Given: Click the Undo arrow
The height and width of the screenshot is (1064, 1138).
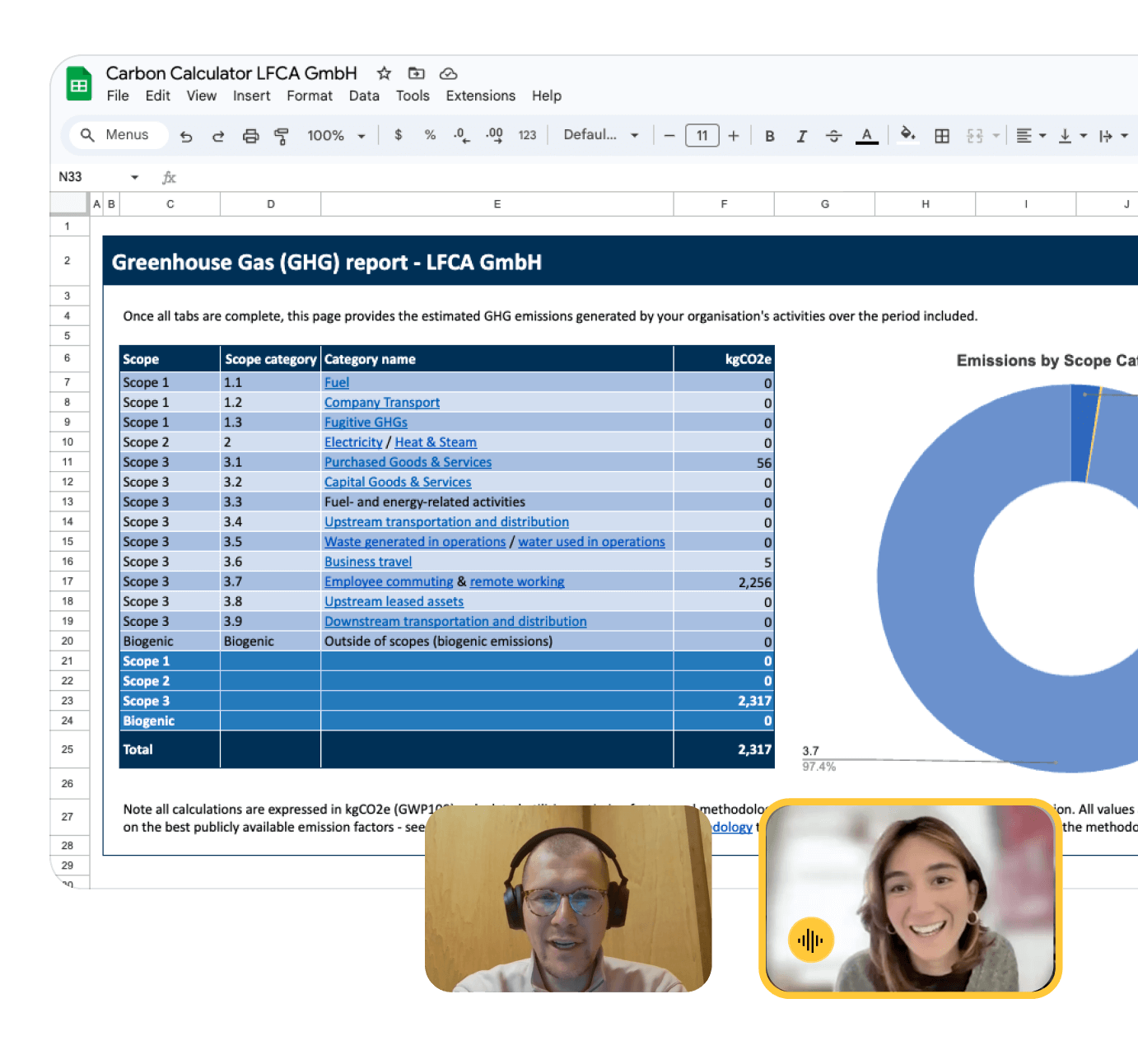Looking at the screenshot, I should pyautogui.click(x=186, y=136).
